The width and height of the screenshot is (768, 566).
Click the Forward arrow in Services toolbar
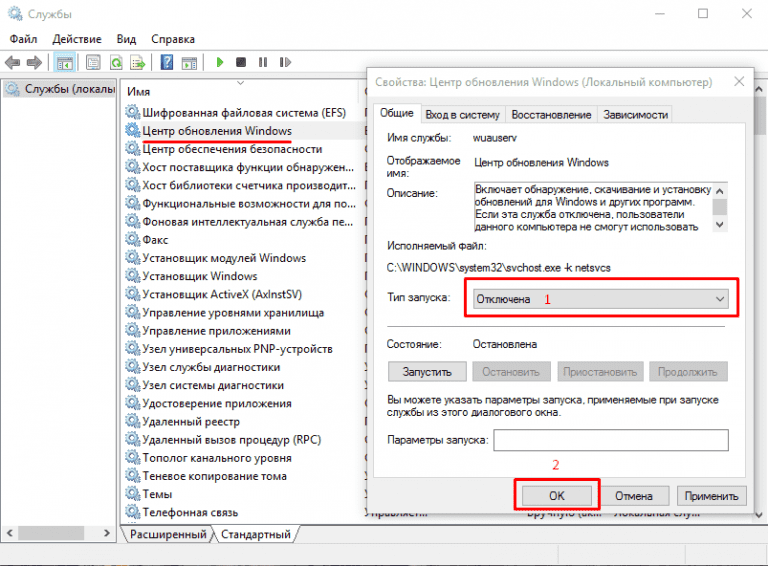(34, 62)
